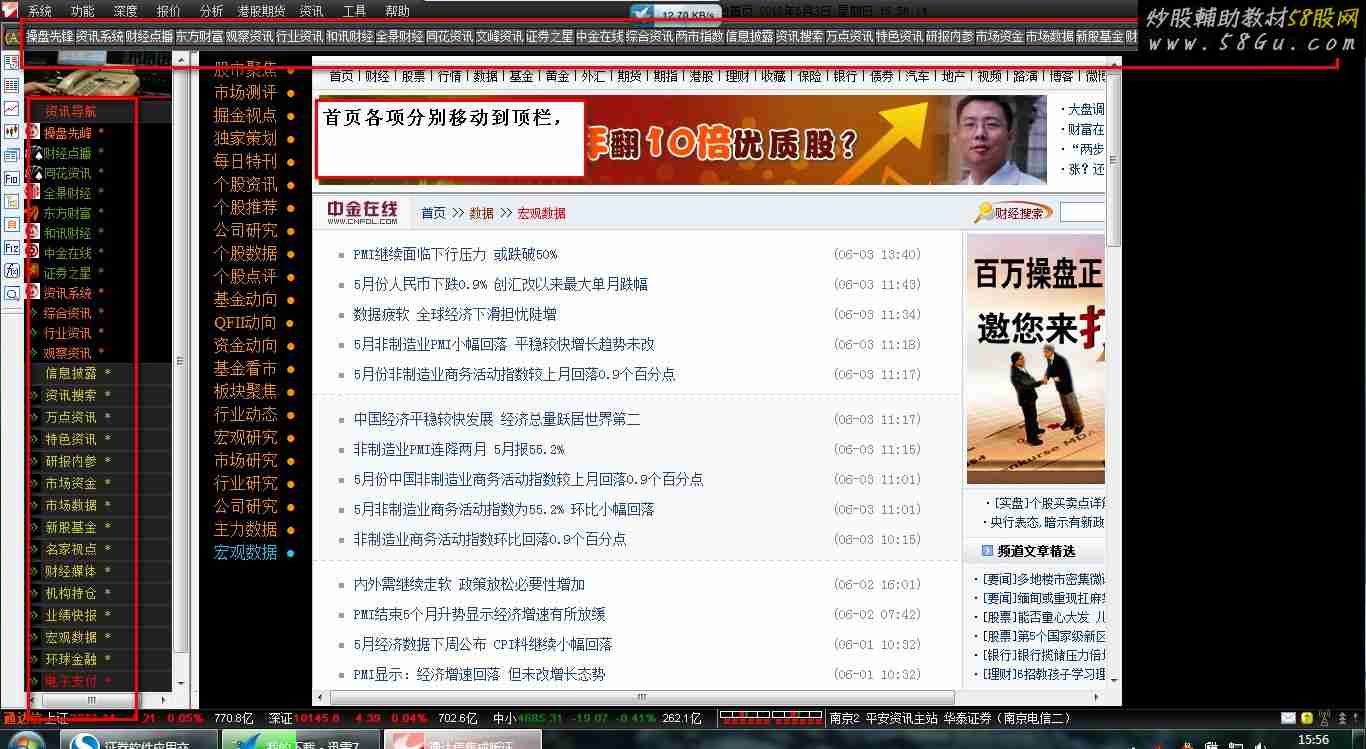The height and width of the screenshot is (749, 1366).
Task: Open article PMI继续面临下行压力 或跌破50%
Action: tap(455, 254)
